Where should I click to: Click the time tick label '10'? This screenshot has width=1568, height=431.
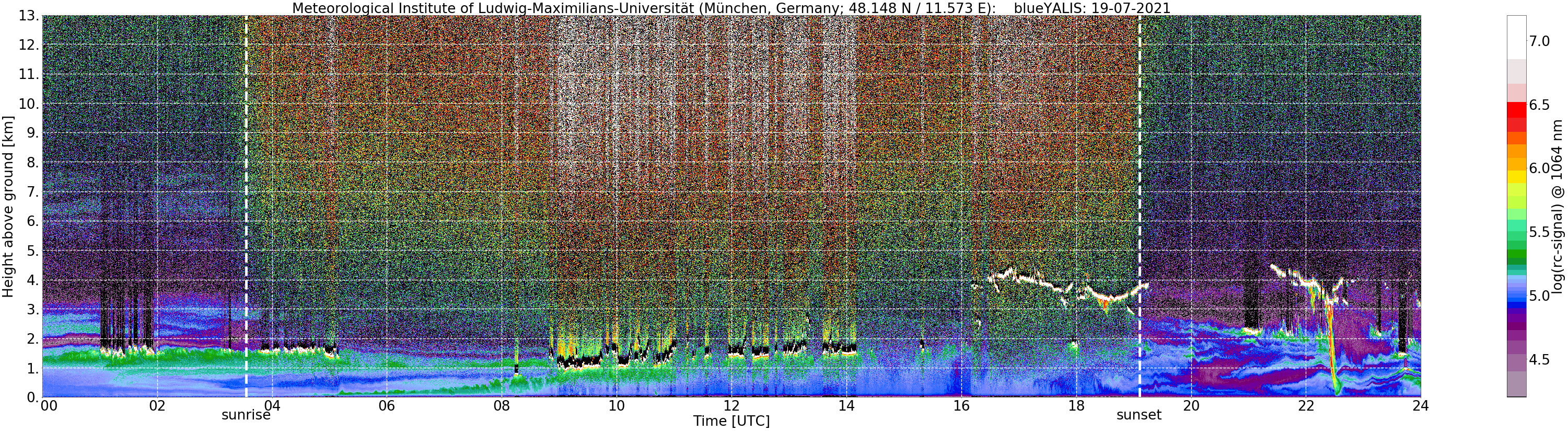pos(617,406)
